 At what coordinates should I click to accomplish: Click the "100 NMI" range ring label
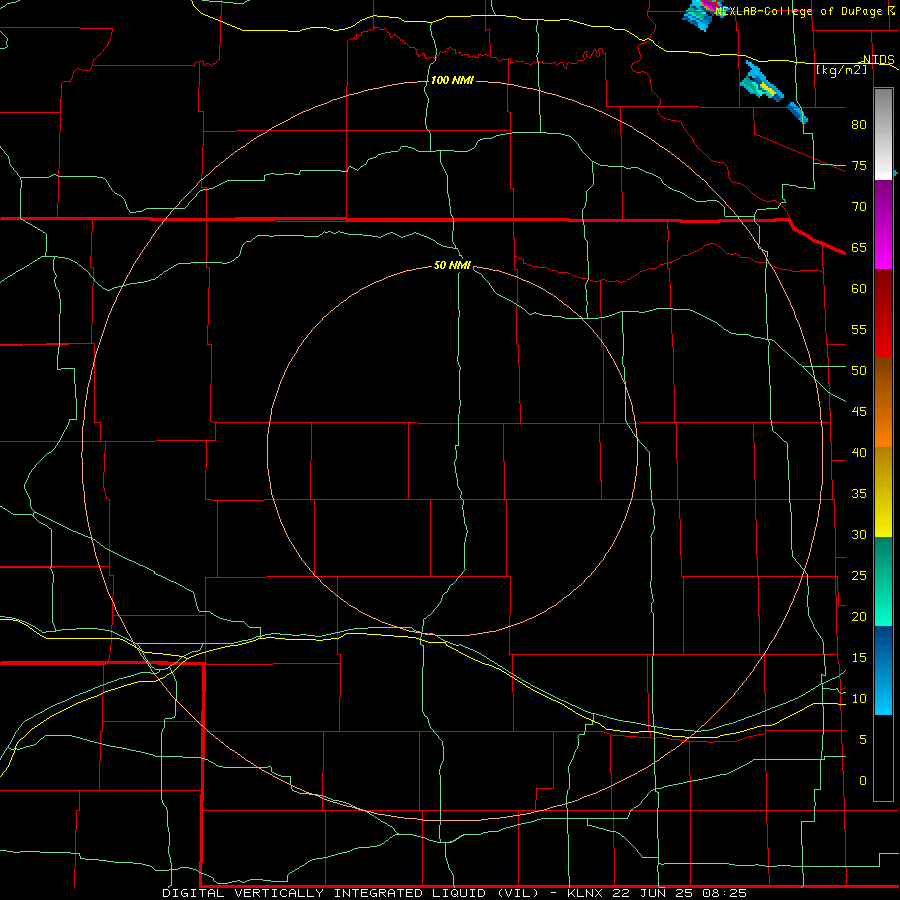[452, 80]
